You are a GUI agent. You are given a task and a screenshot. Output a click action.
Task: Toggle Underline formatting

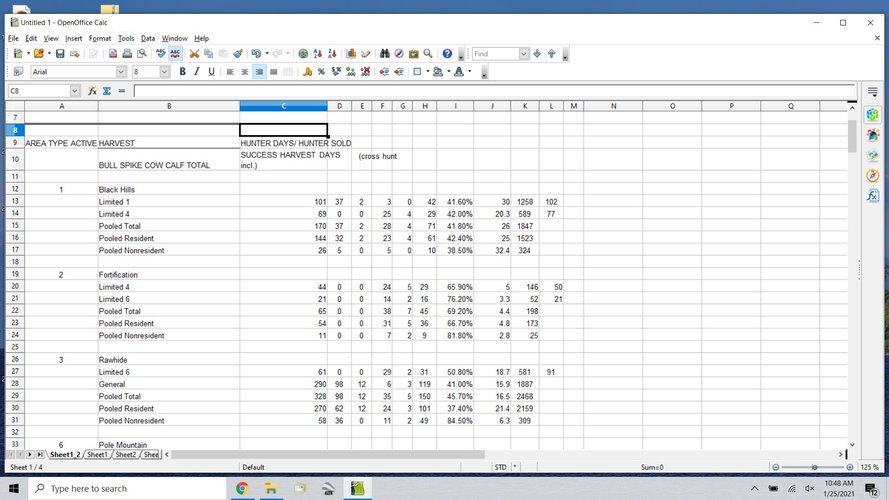211,71
